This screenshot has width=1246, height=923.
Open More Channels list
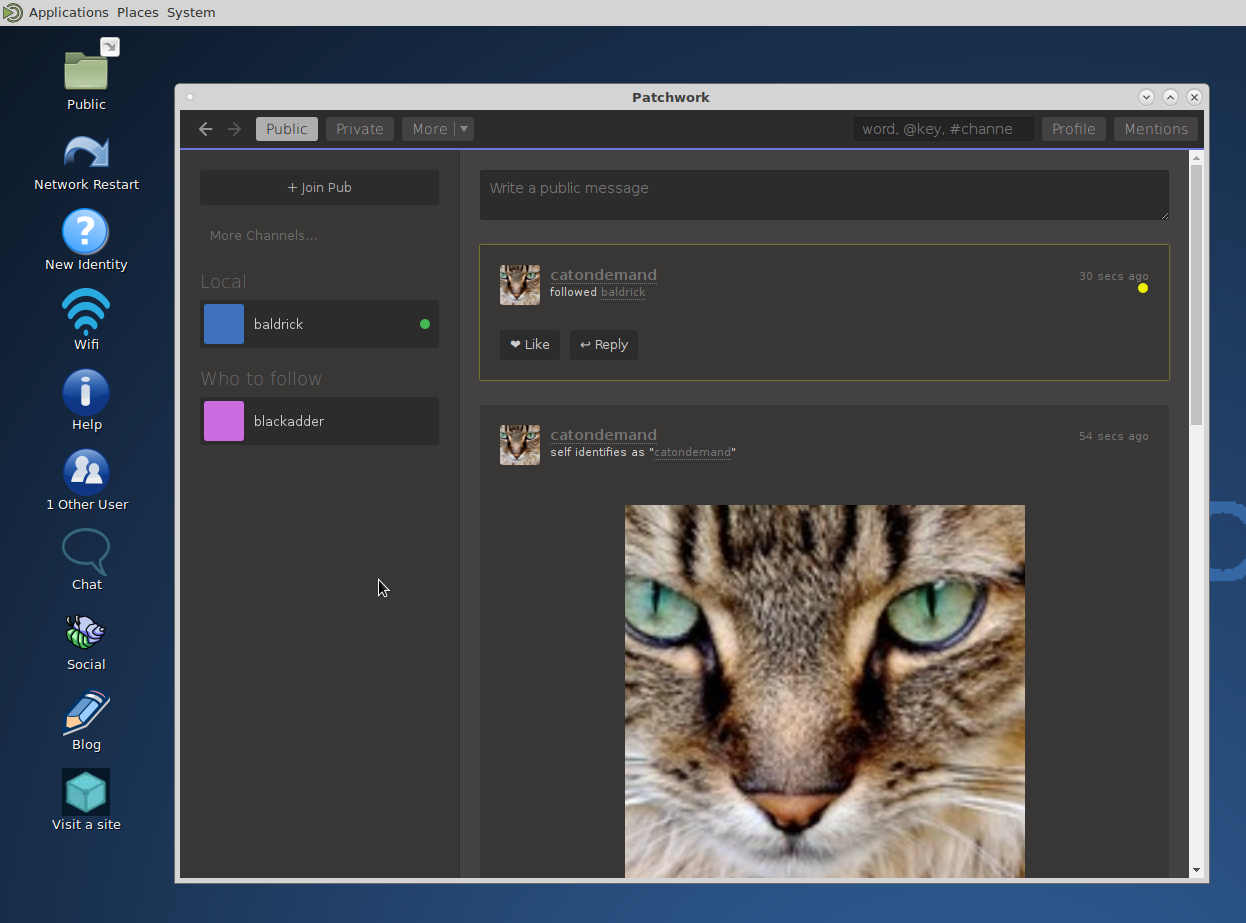click(263, 236)
